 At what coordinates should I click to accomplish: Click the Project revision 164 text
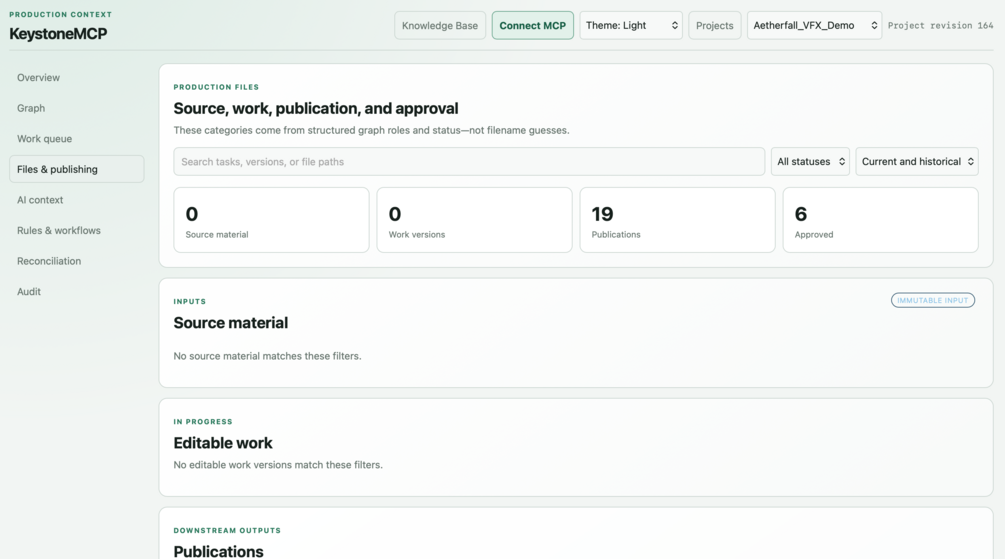click(940, 26)
